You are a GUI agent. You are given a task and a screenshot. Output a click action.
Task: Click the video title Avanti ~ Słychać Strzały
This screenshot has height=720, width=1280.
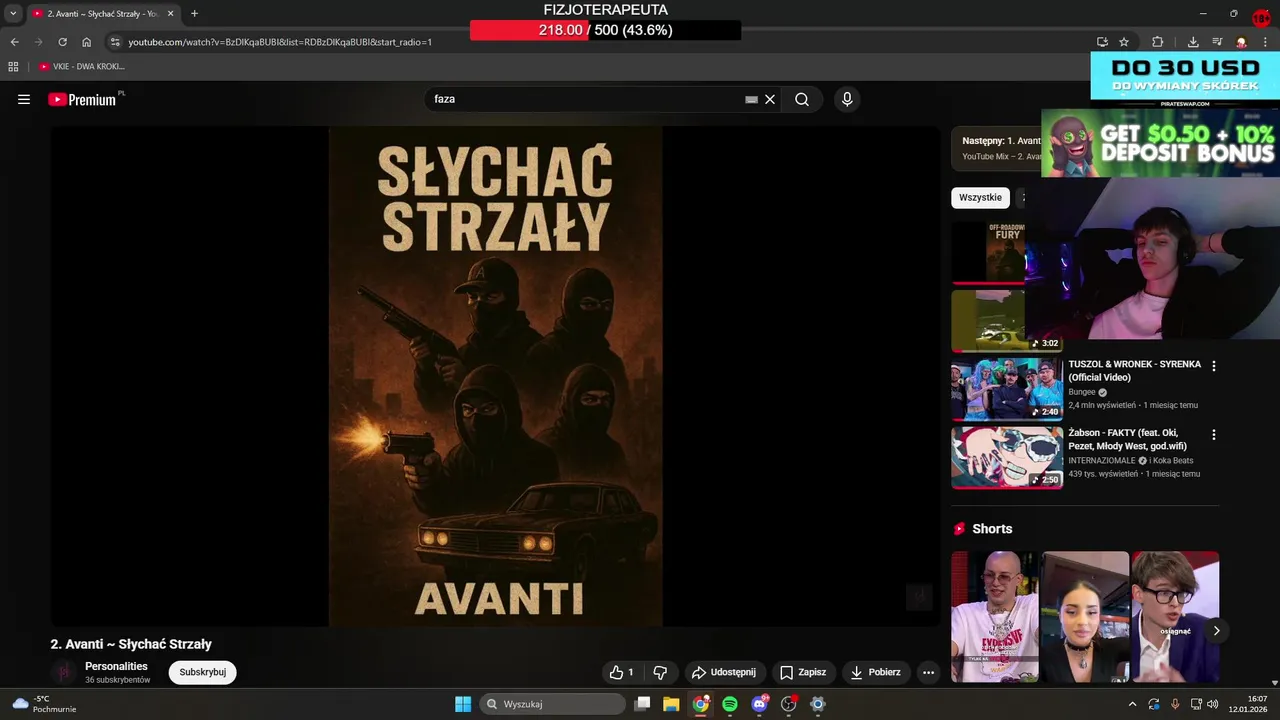click(131, 644)
